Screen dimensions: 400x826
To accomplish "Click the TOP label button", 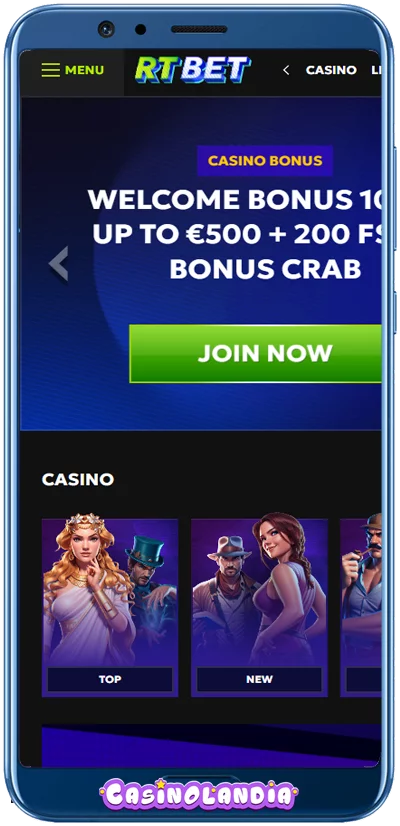I will click(x=110, y=680).
